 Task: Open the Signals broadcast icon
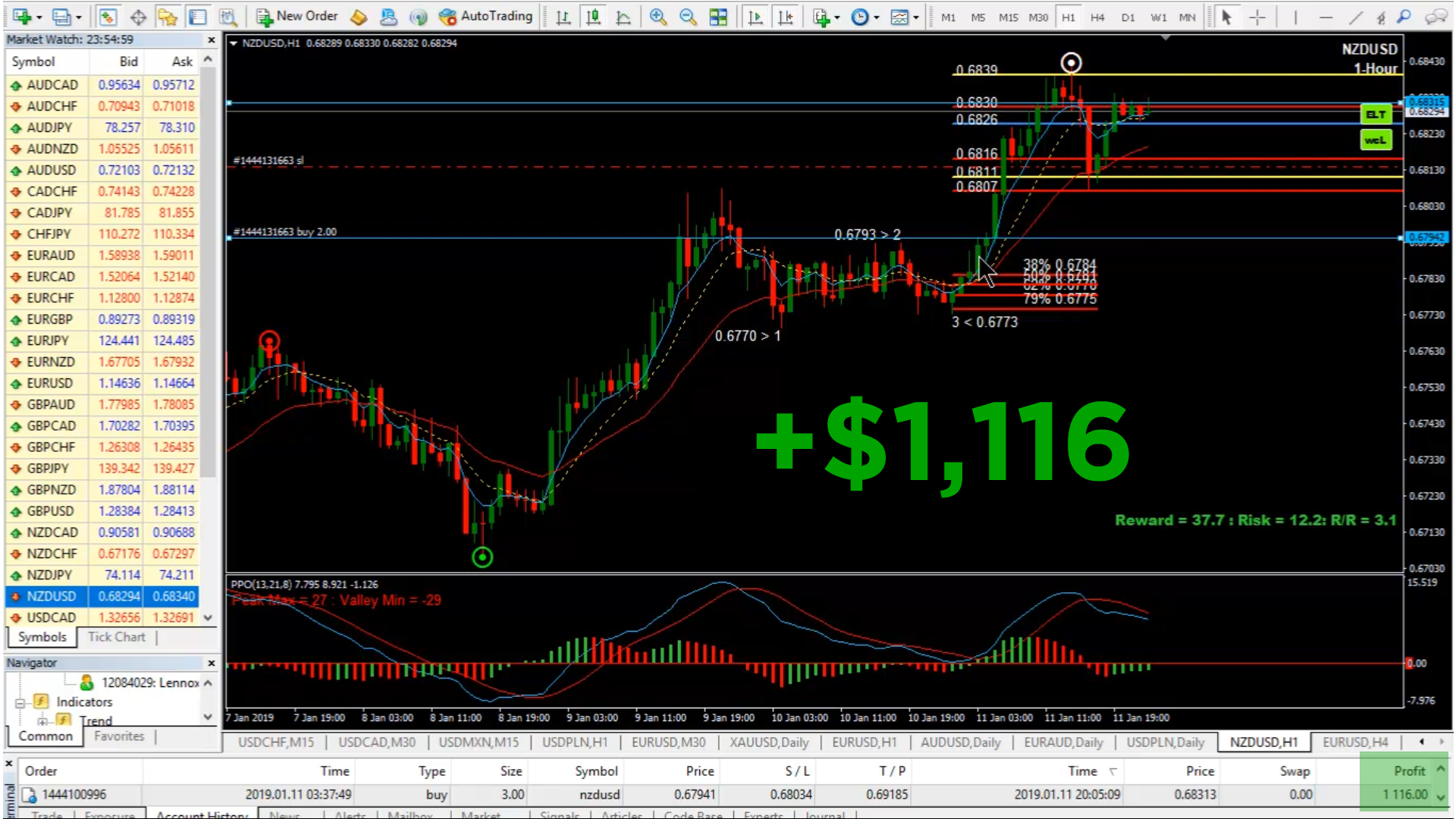(x=418, y=16)
